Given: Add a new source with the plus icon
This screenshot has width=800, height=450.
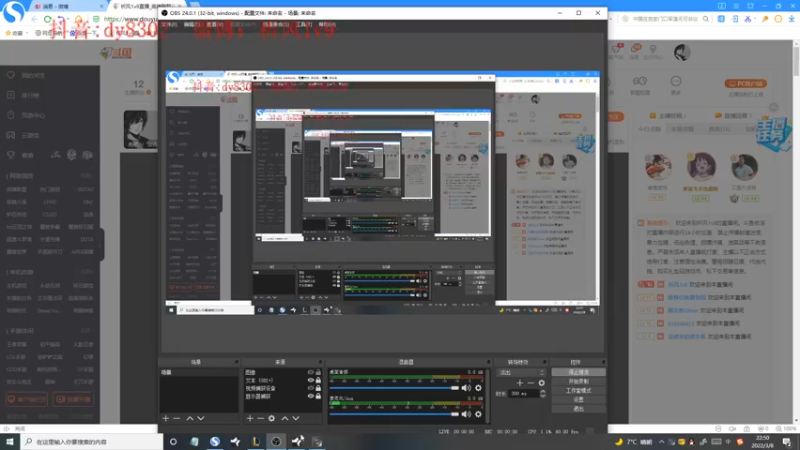Looking at the screenshot, I should (250, 418).
